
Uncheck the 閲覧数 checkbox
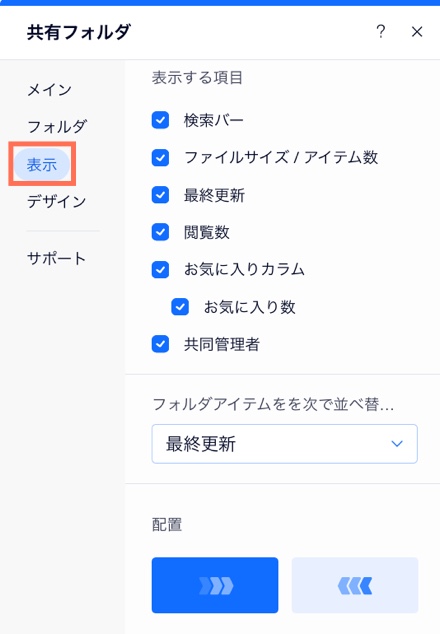point(160,232)
